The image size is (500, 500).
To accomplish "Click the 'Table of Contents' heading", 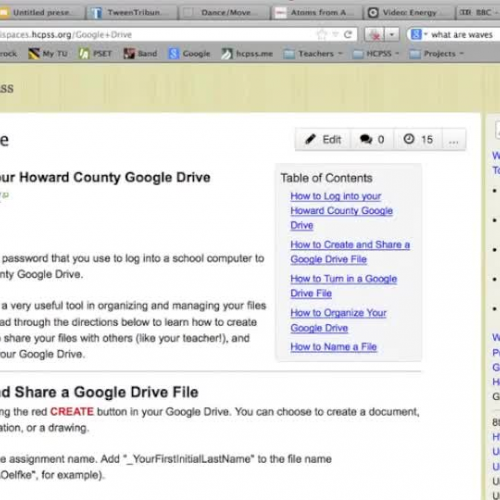I will (x=326, y=178).
